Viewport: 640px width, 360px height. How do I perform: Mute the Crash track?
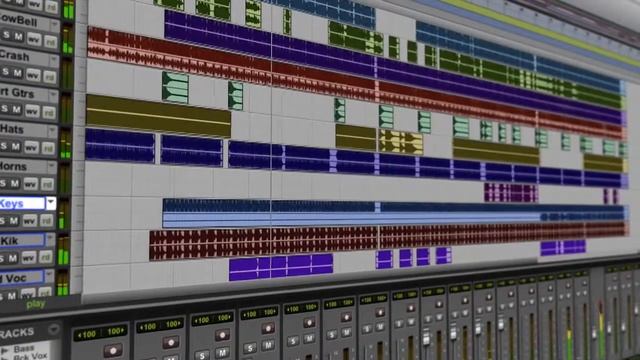(x=18, y=73)
